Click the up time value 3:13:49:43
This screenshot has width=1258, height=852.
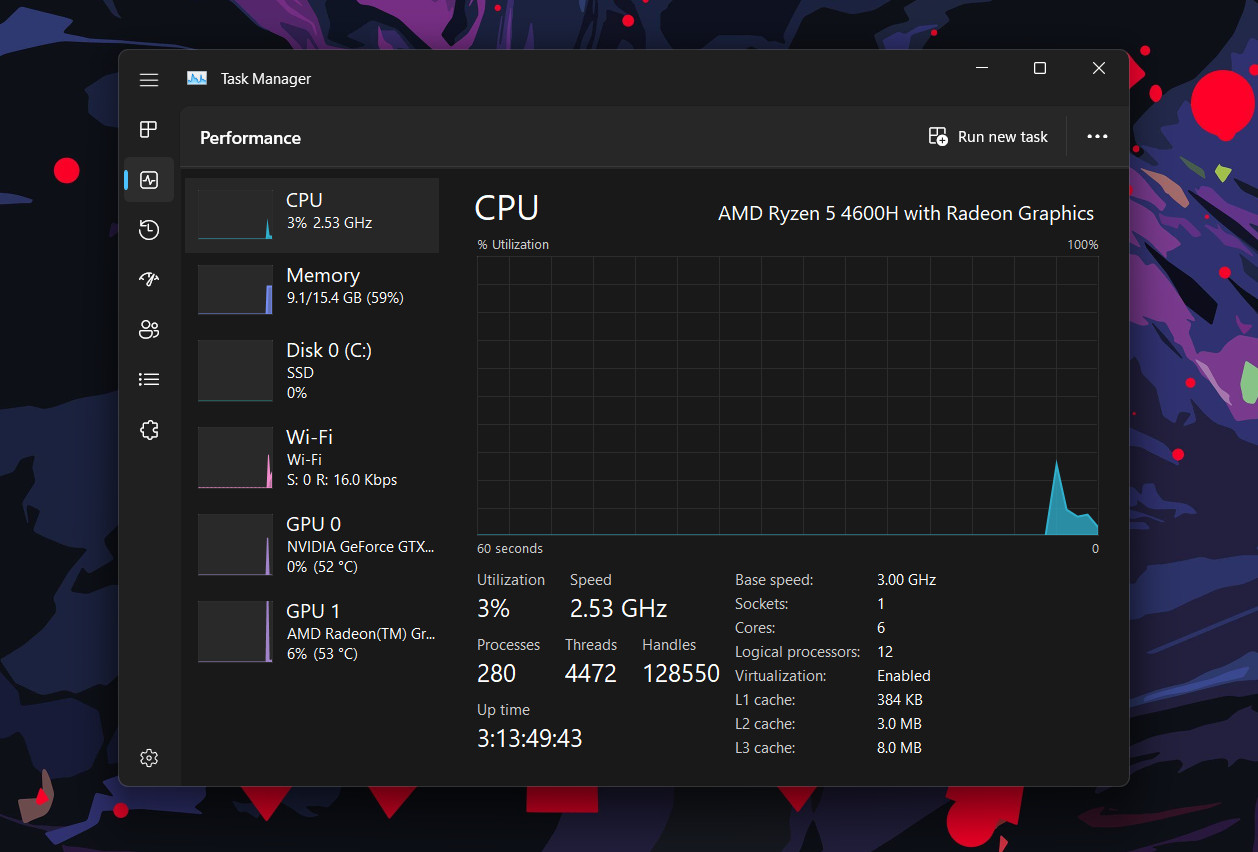[529, 738]
